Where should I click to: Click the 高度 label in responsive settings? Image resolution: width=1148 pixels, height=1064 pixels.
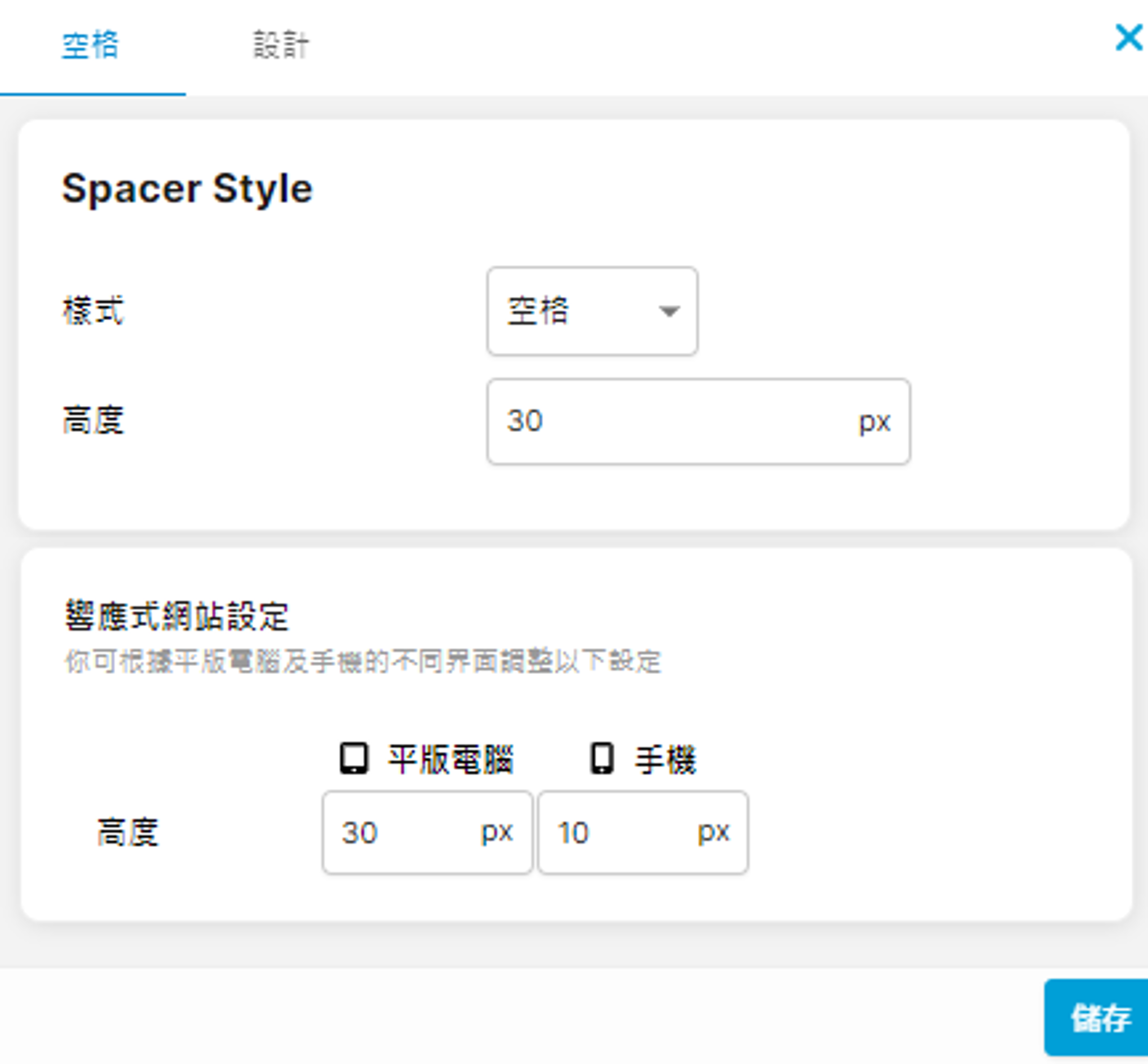[127, 833]
